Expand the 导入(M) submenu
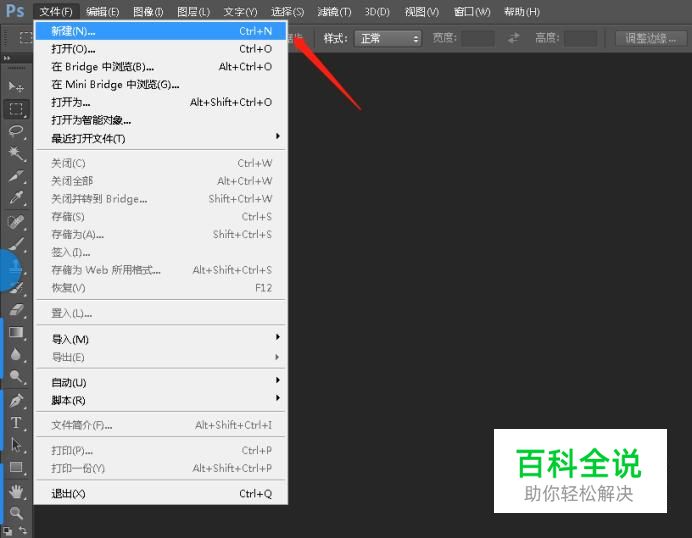 click(161, 339)
